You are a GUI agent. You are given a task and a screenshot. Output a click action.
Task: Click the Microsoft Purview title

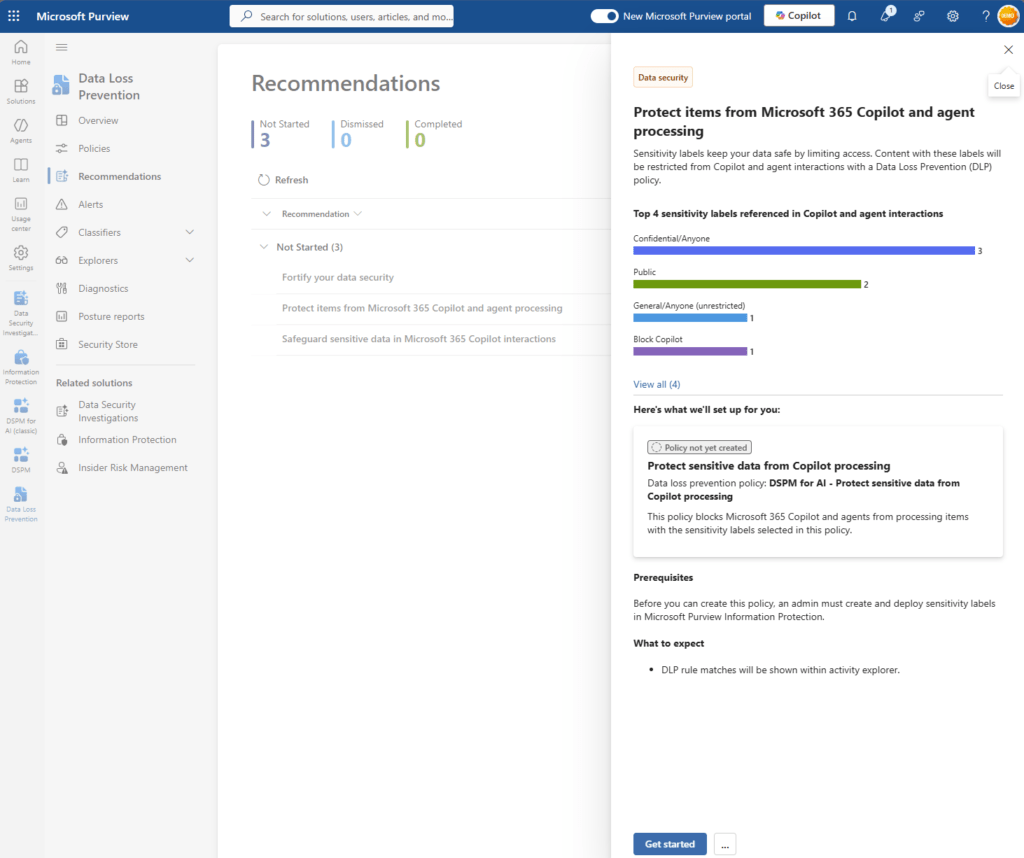point(83,16)
